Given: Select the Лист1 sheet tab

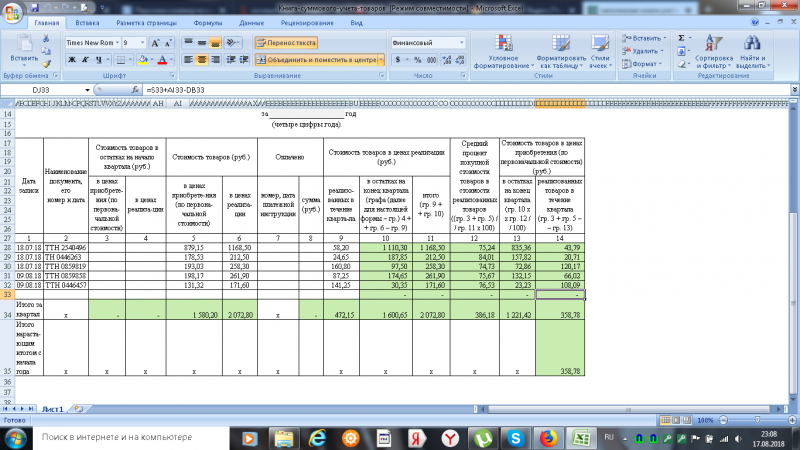Looking at the screenshot, I should [53, 410].
